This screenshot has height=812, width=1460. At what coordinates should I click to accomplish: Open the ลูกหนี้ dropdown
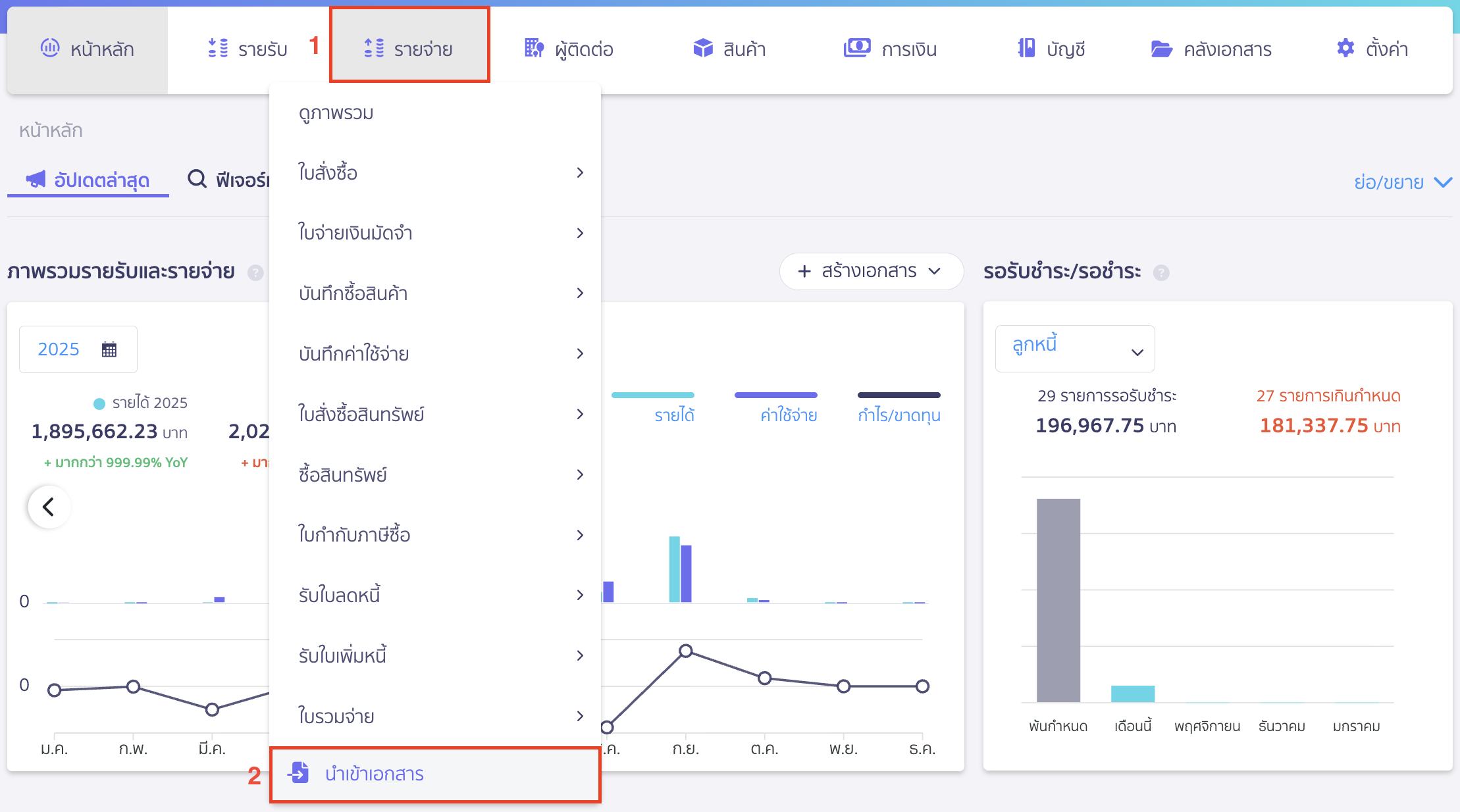tap(1074, 349)
